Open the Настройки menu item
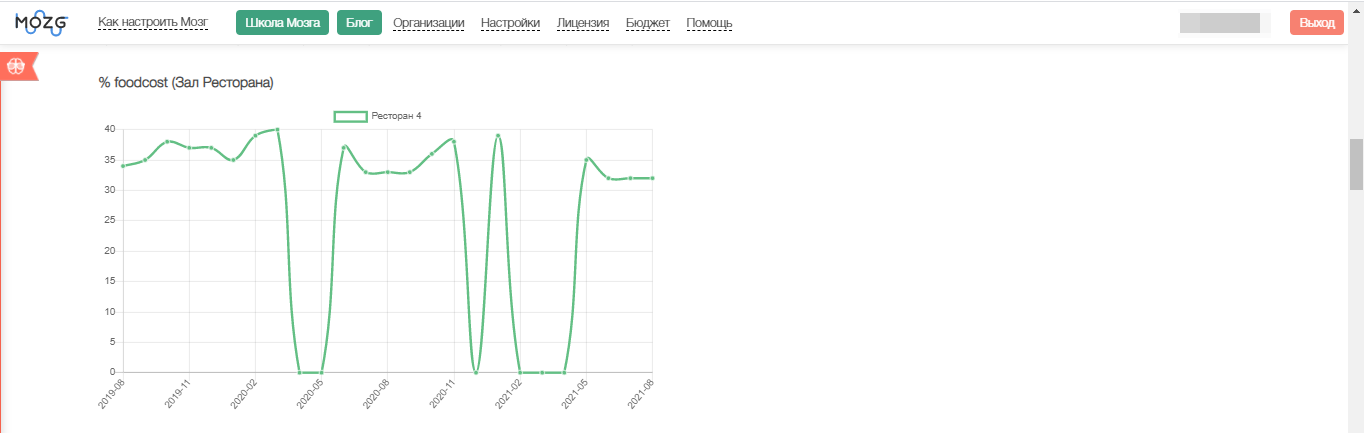 pyautogui.click(x=510, y=23)
